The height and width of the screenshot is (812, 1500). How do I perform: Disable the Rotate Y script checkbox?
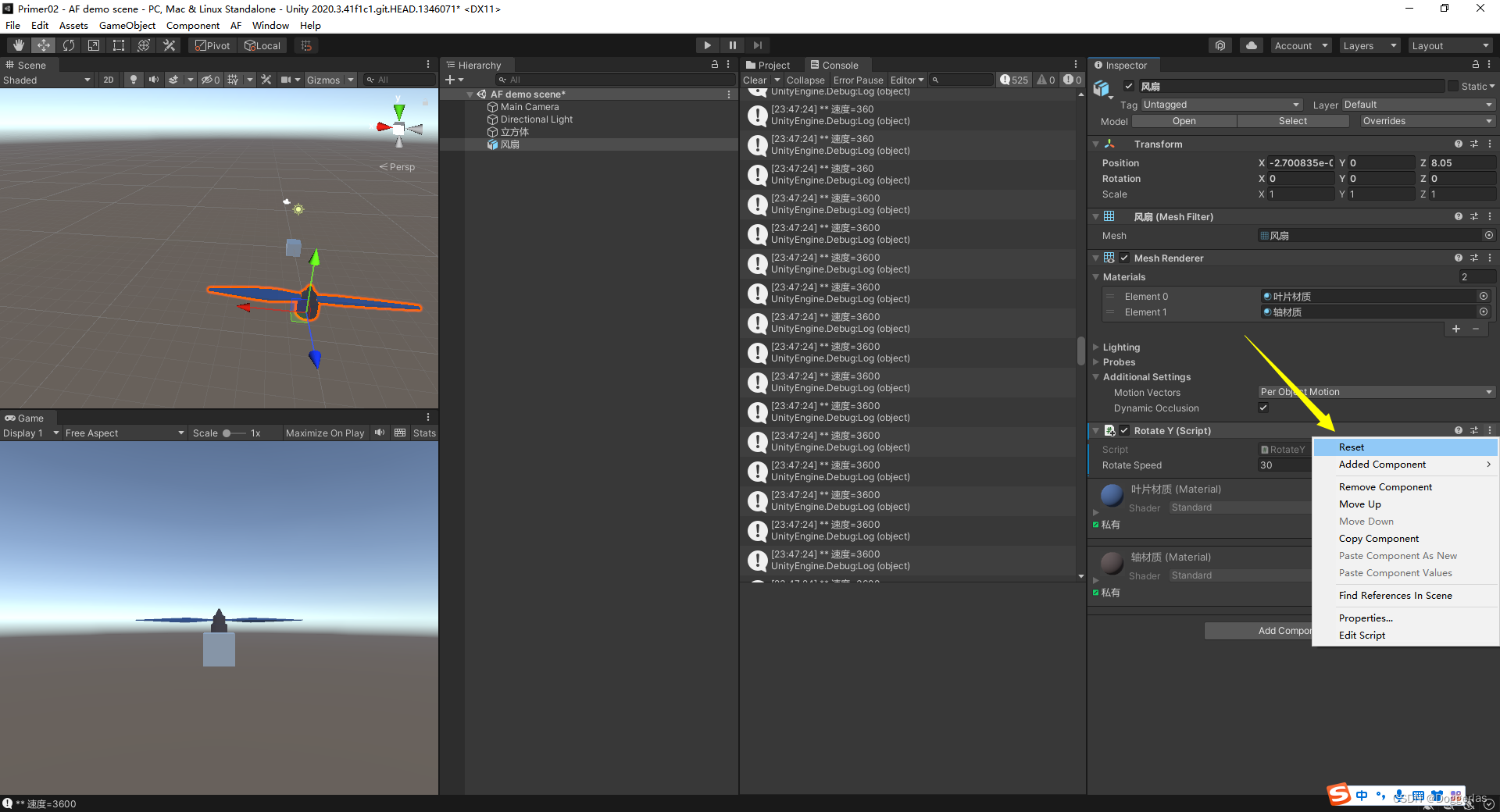pos(1124,430)
